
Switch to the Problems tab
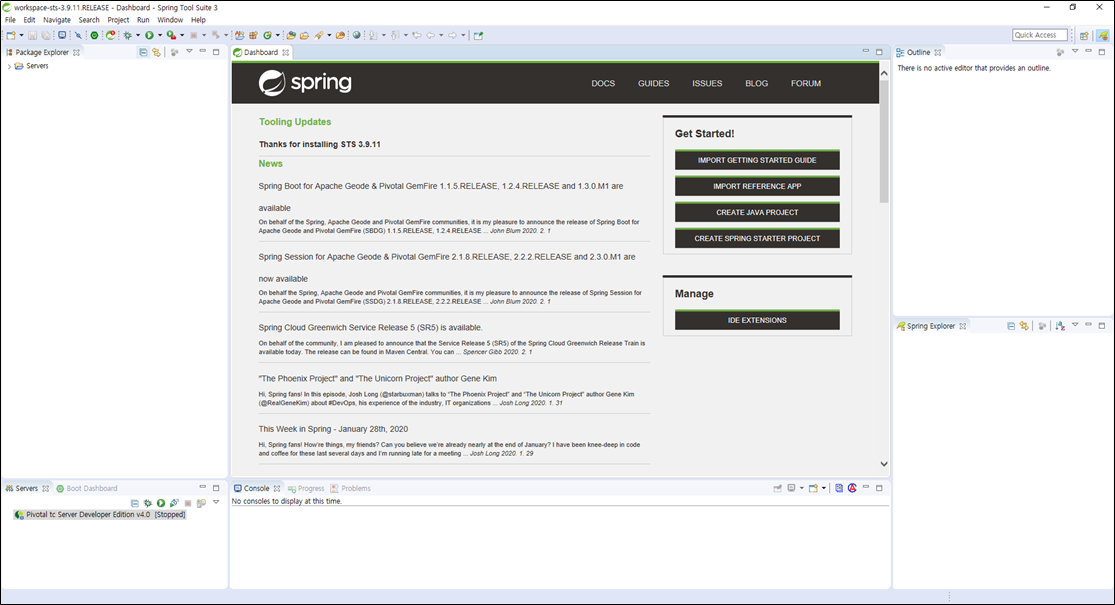[x=351, y=488]
